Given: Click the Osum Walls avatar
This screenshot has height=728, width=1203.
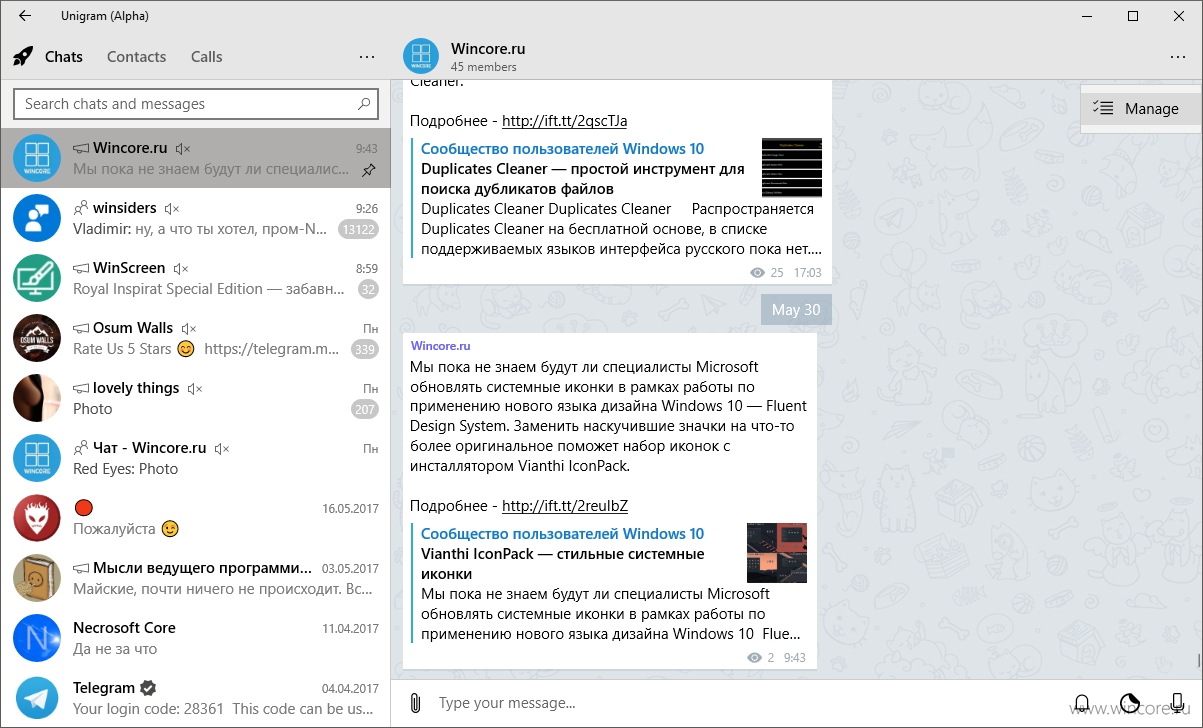Looking at the screenshot, I should point(37,338).
